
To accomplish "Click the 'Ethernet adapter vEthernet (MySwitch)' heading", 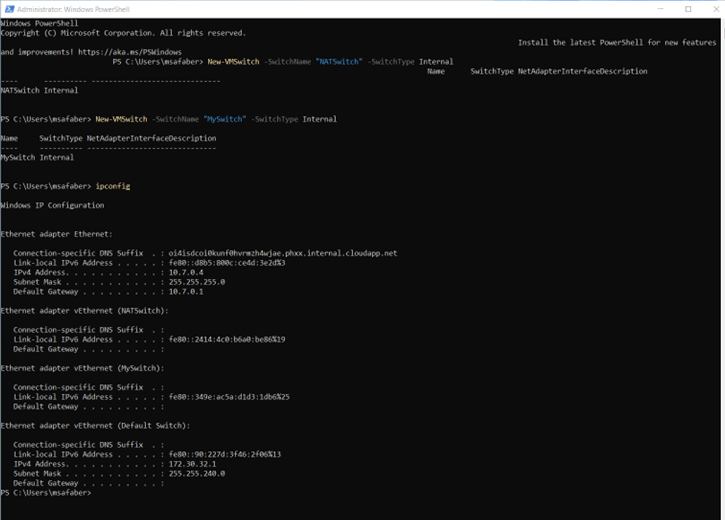I will 82,368.
